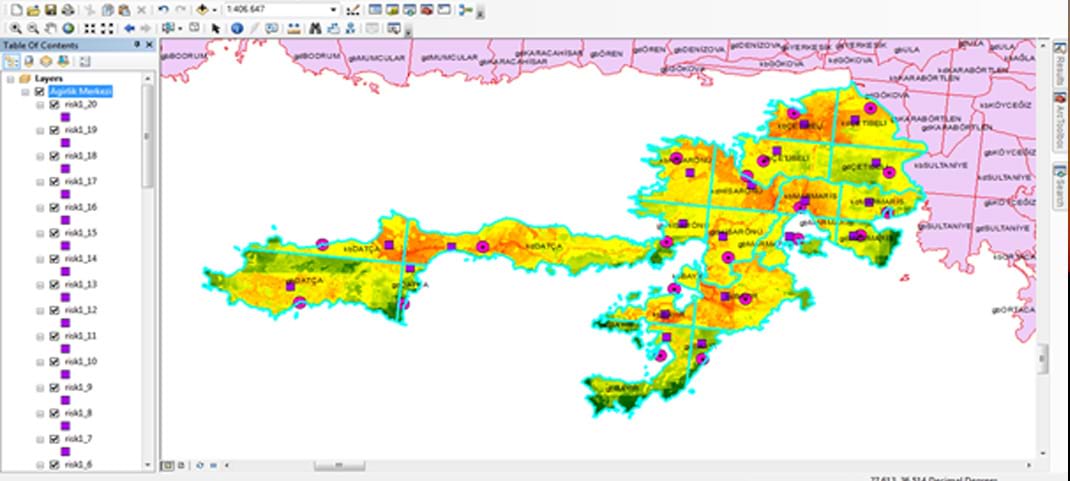The height and width of the screenshot is (481, 1070).
Task: Create a new map document
Action: tap(16, 10)
